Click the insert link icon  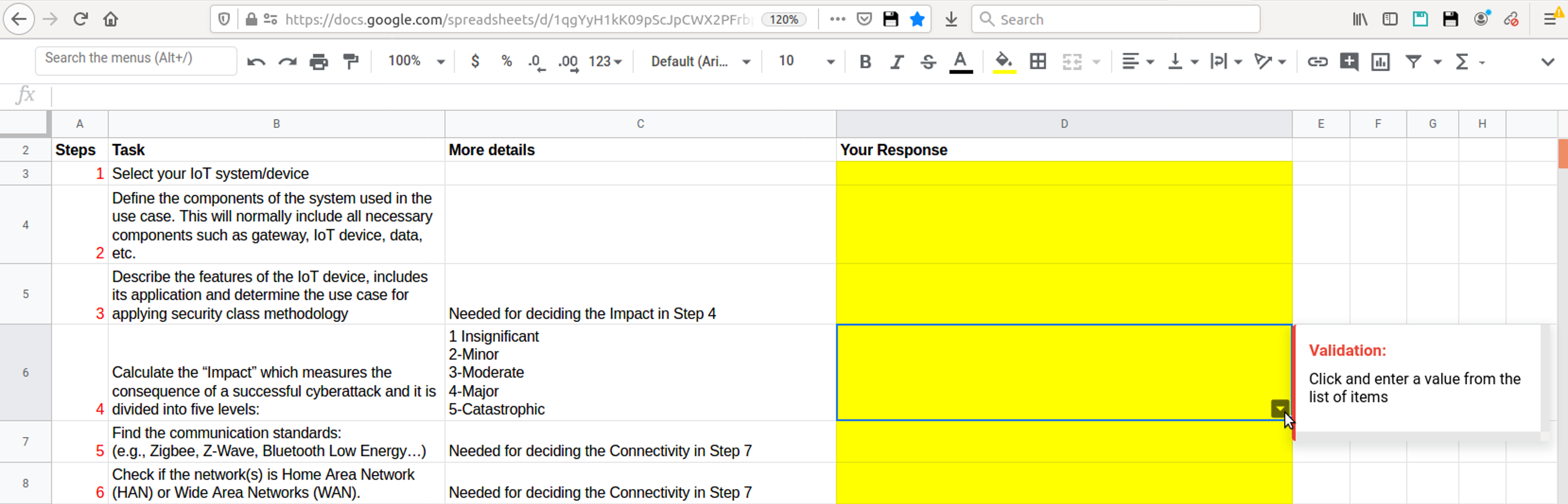point(1317,61)
